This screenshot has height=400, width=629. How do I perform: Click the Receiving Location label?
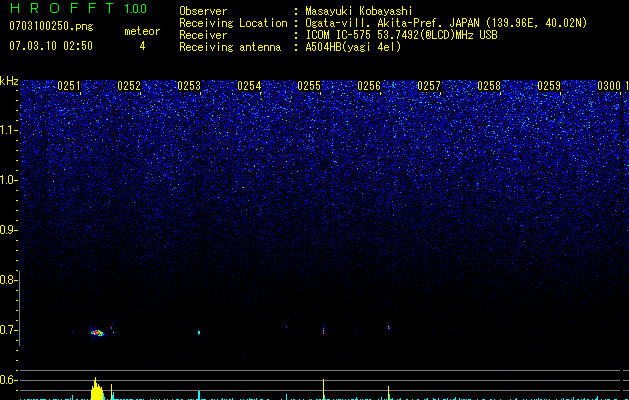click(x=233, y=23)
